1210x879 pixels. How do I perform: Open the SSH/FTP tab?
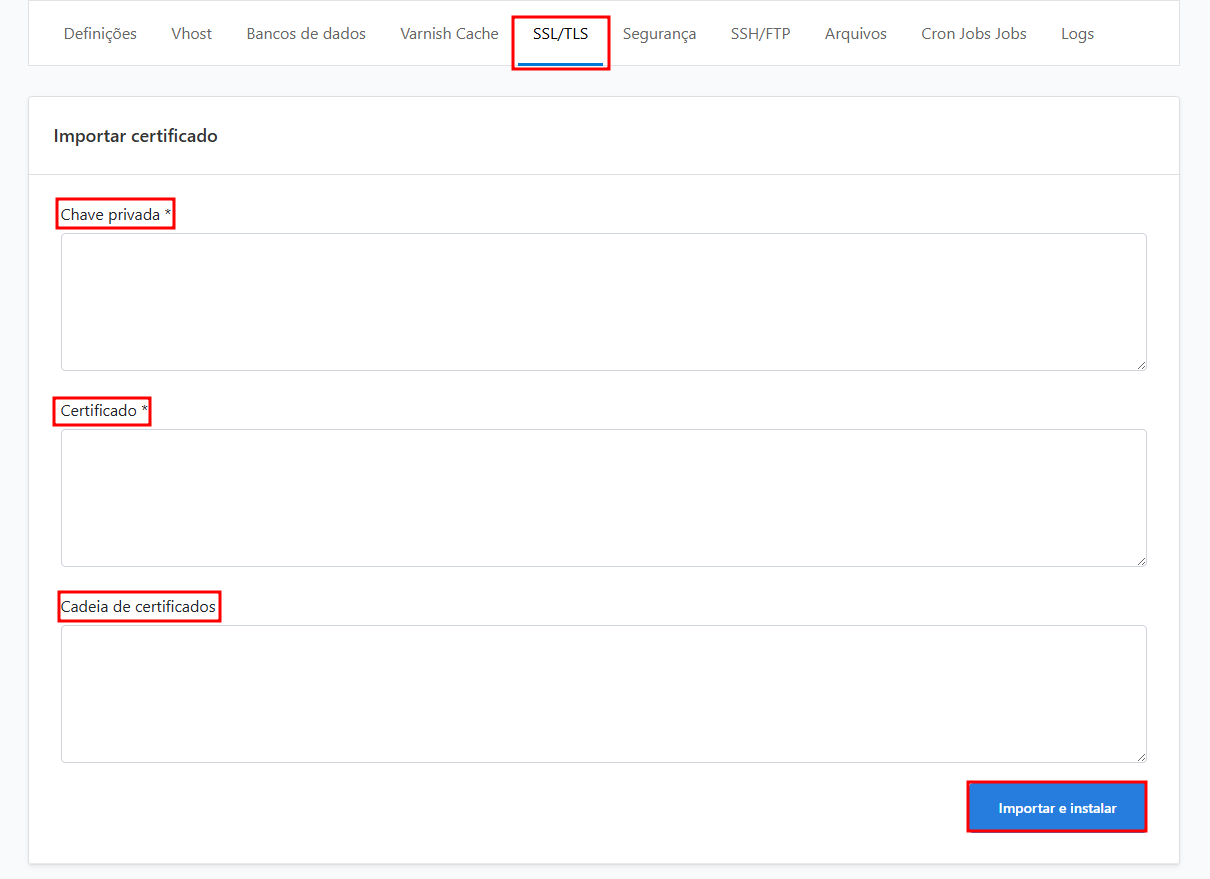(760, 34)
